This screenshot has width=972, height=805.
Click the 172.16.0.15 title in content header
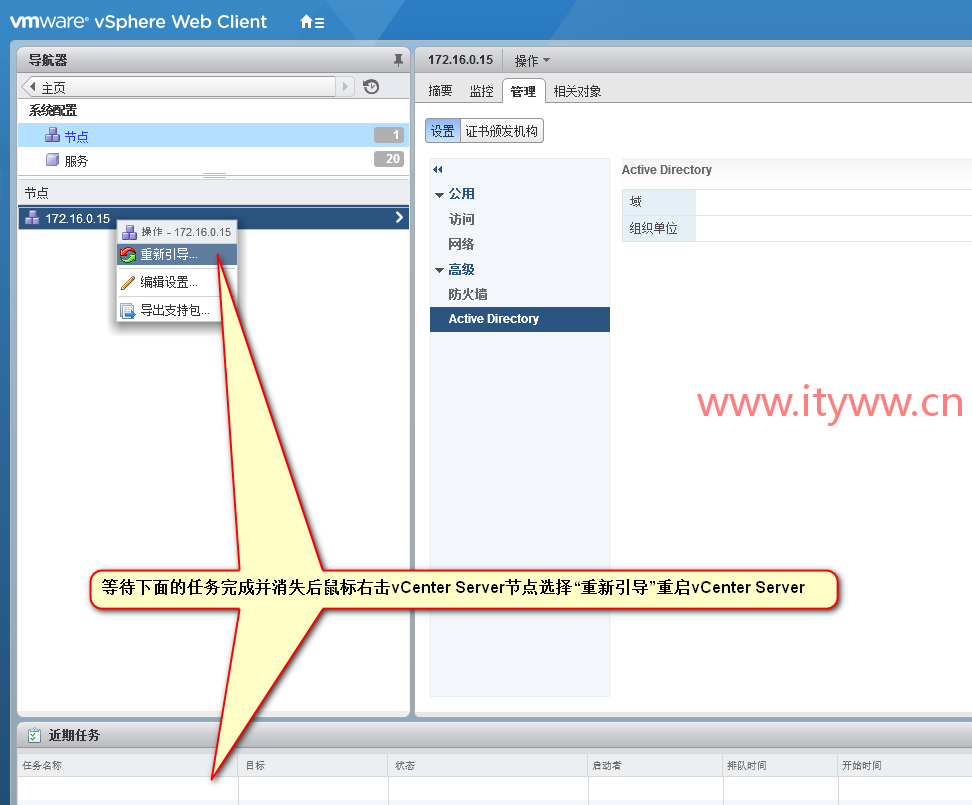pyautogui.click(x=461, y=59)
